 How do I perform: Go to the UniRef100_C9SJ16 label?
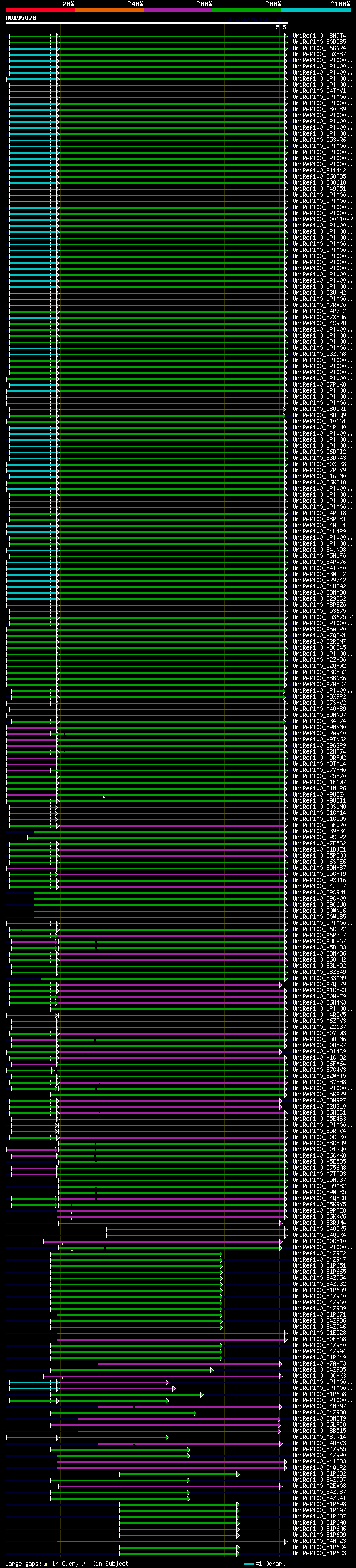tap(319, 880)
